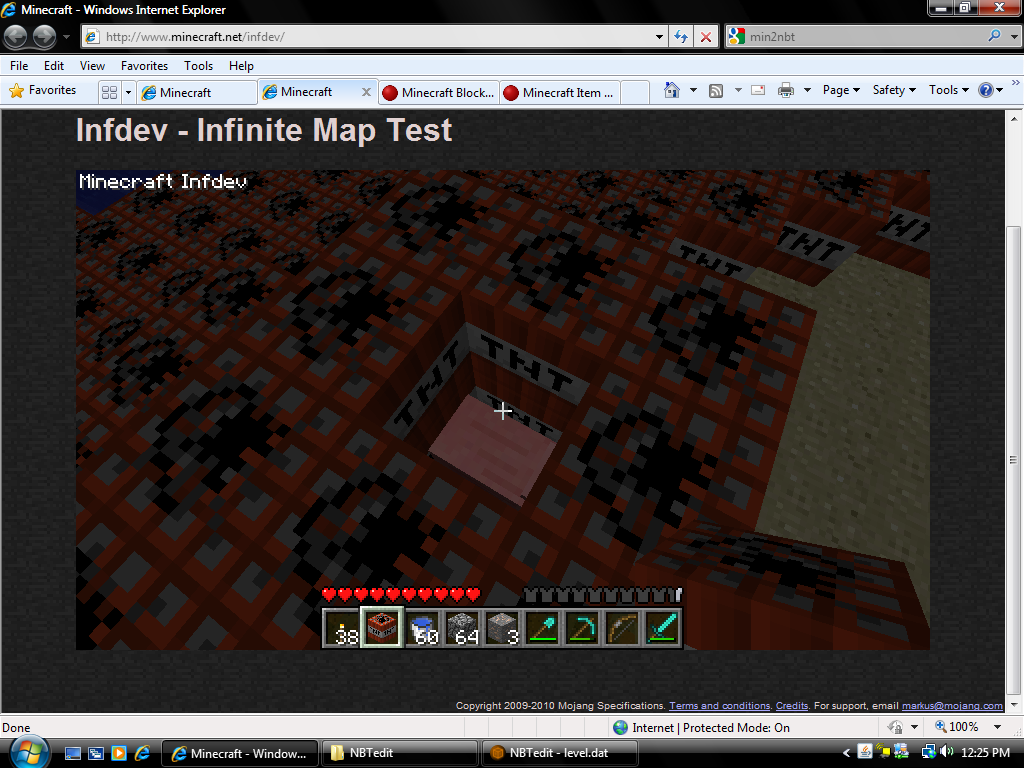Click the RSS feeds icon
The image size is (1024, 768).
coord(716,91)
